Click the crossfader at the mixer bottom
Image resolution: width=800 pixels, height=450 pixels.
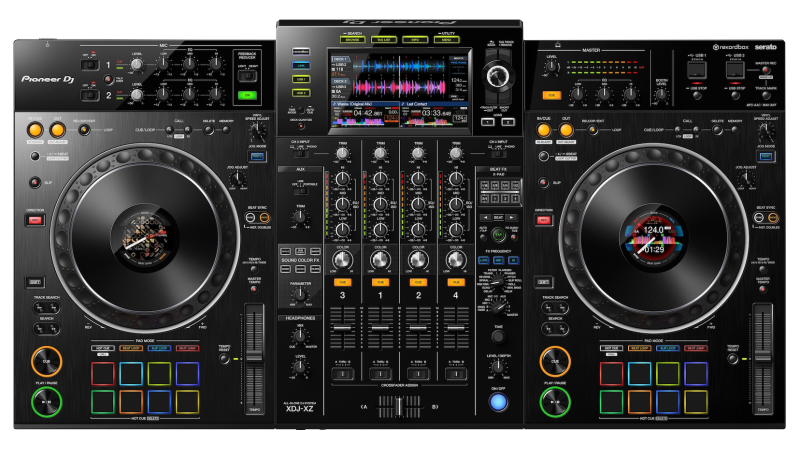tap(400, 407)
